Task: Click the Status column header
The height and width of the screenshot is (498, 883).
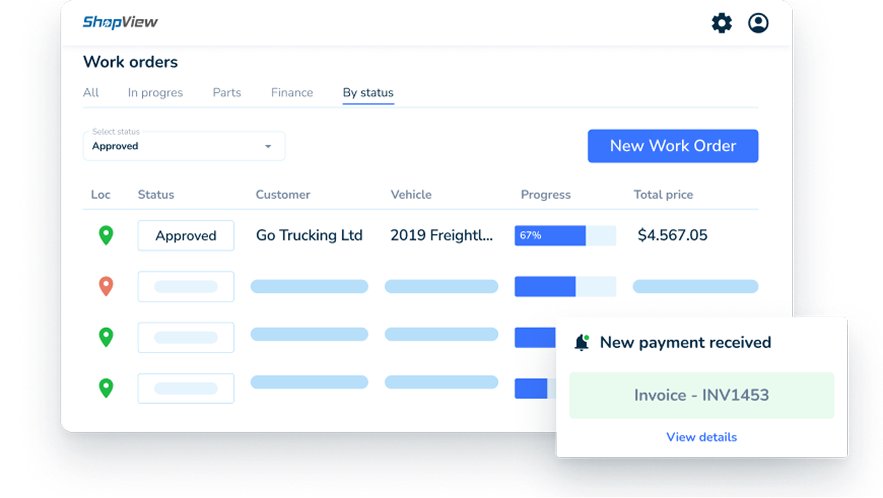Action: pyautogui.click(x=156, y=194)
